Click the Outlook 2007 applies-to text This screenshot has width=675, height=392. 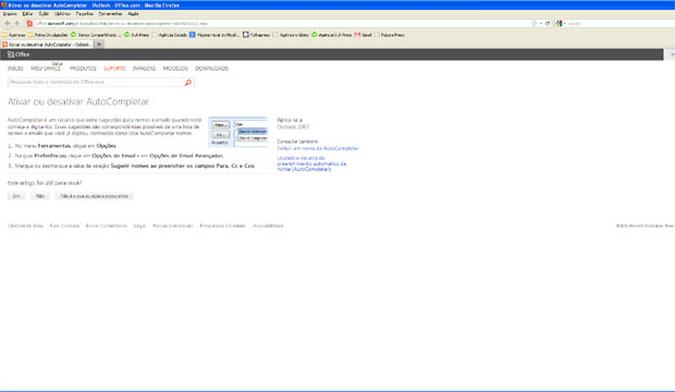tap(293, 127)
